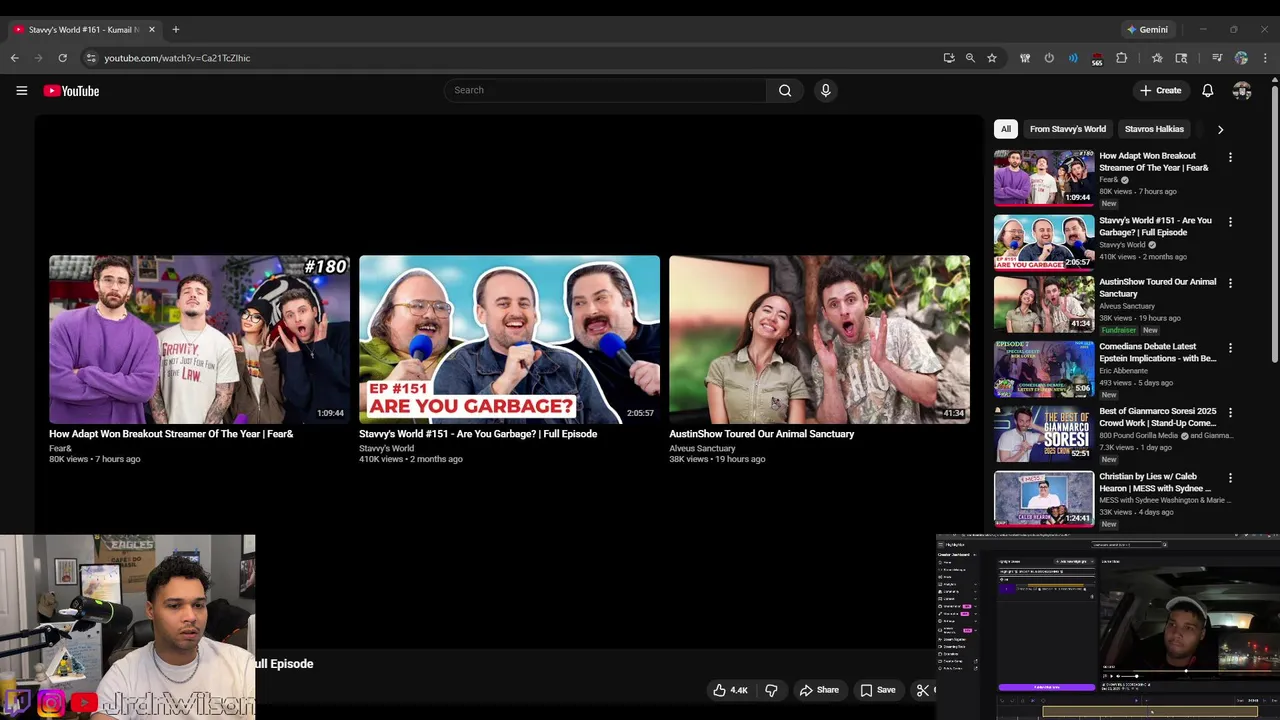Open options for sidebar AustinShow Toured video

click(1230, 283)
